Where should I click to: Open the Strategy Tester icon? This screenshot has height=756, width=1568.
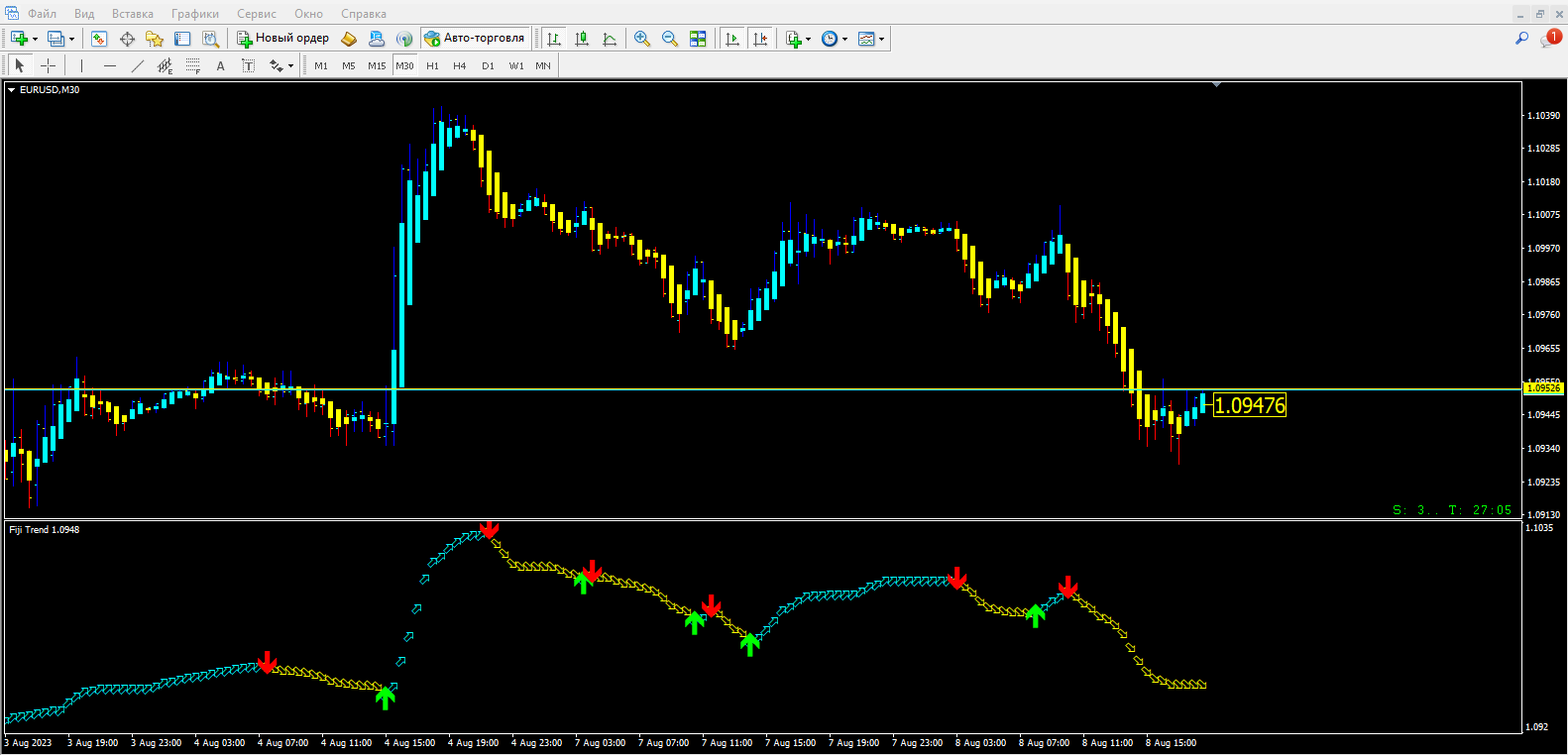click(x=210, y=39)
